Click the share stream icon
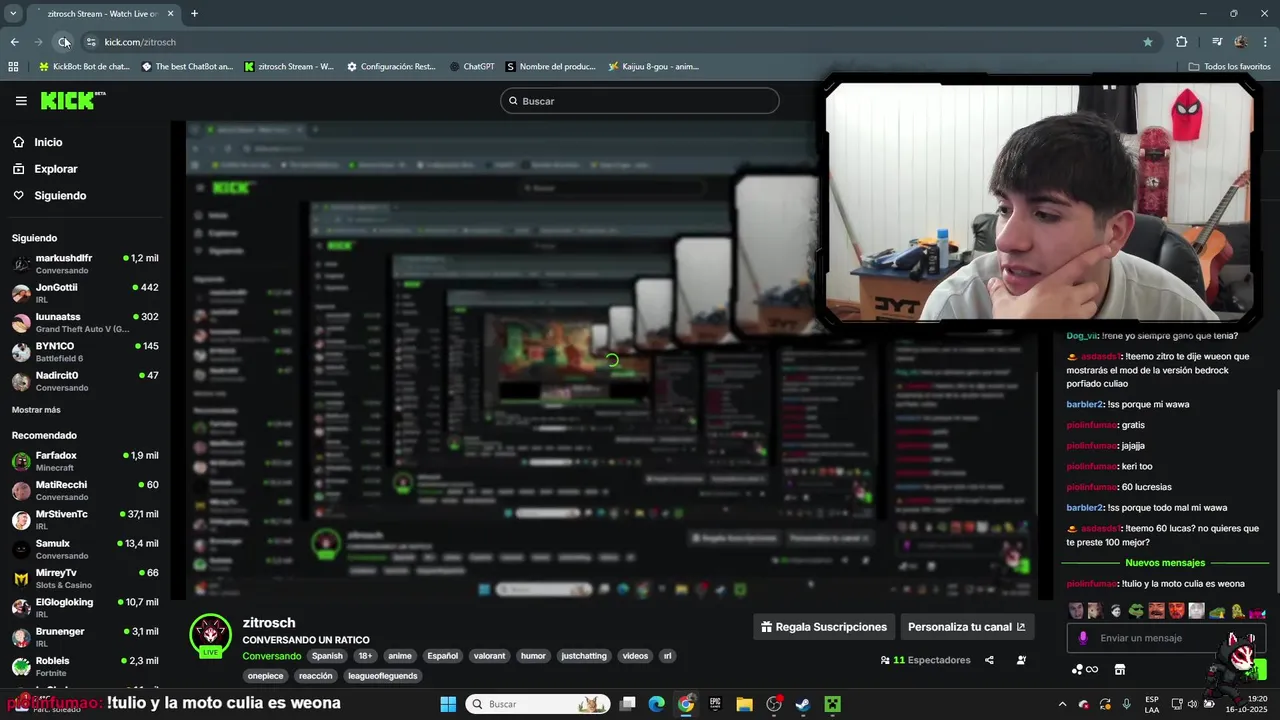 [x=989, y=660]
